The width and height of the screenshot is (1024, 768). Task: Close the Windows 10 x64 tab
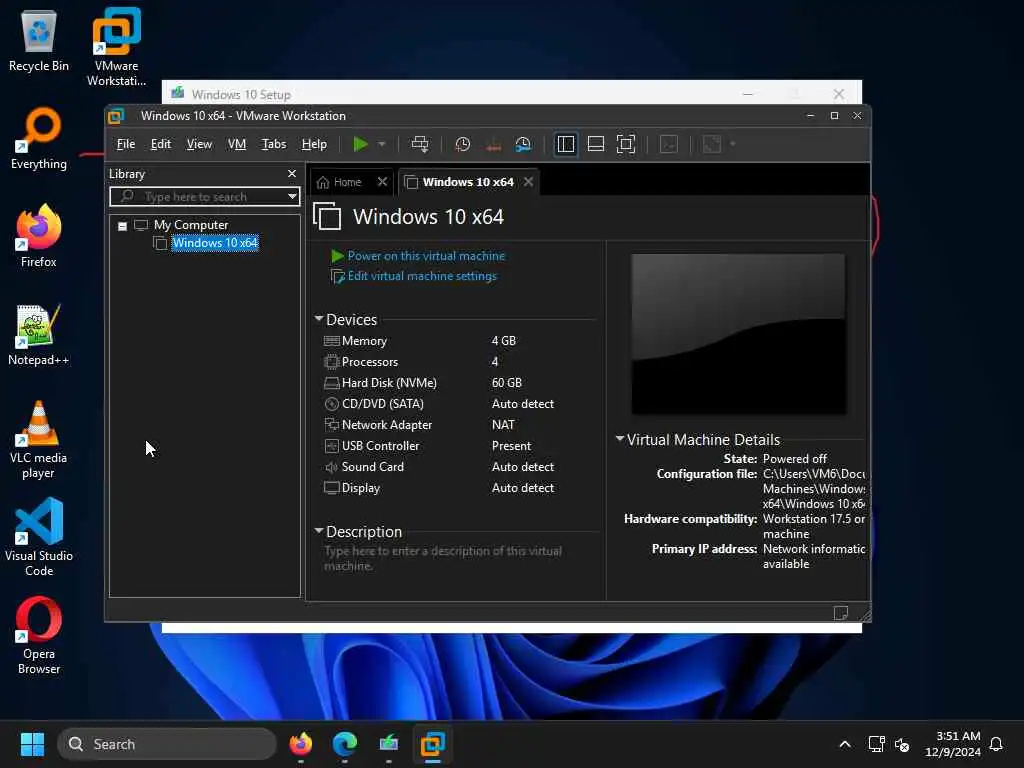pyautogui.click(x=528, y=182)
